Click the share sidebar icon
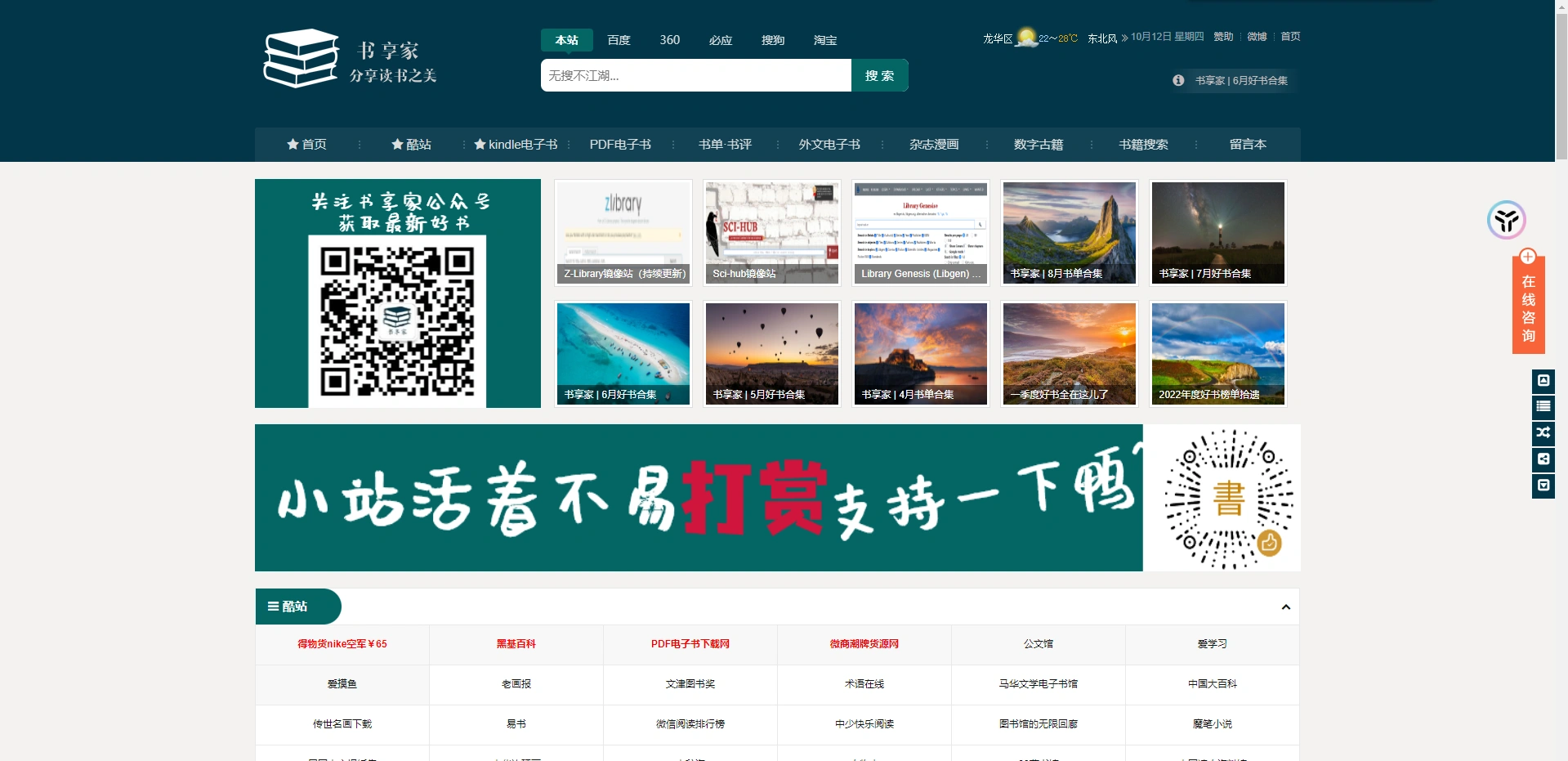 click(x=1543, y=459)
